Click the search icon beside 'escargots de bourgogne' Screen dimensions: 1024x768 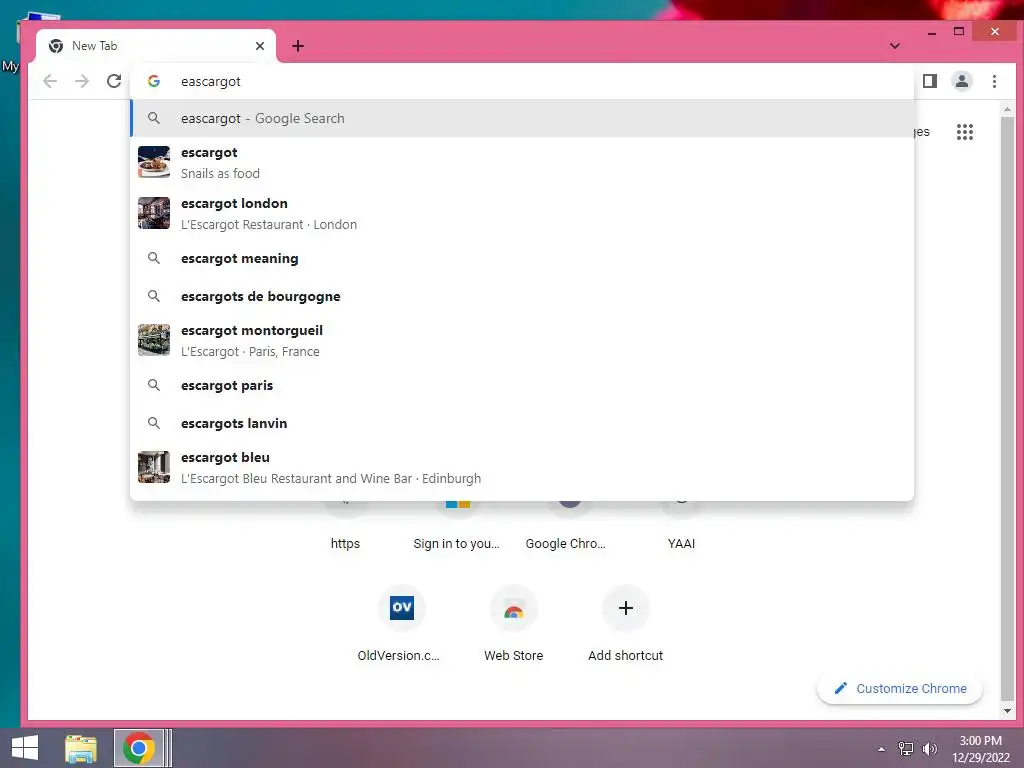[153, 296]
